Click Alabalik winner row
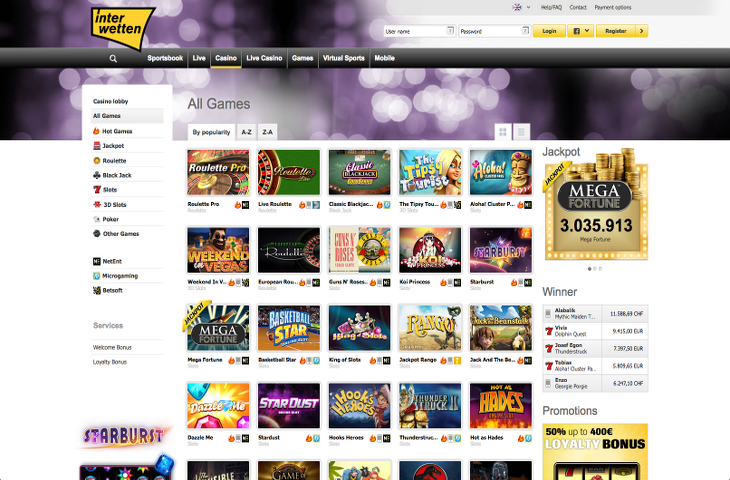The height and width of the screenshot is (480, 730). click(595, 314)
